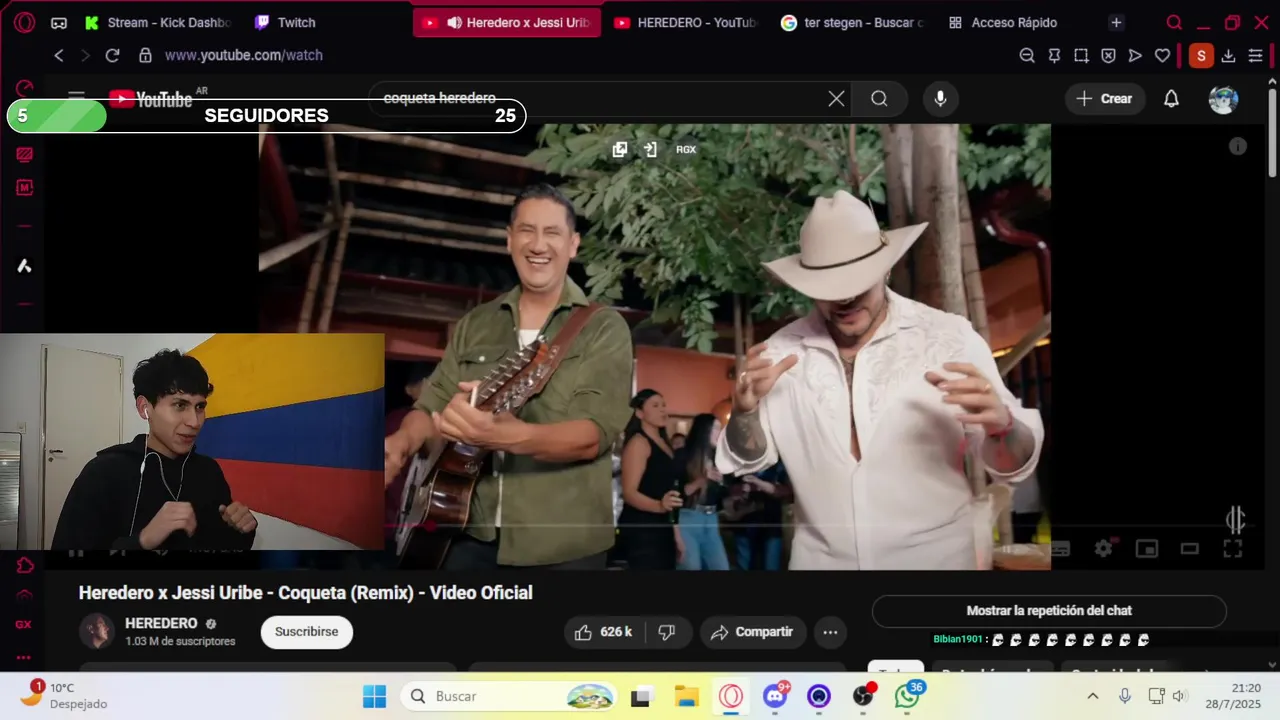
Task: Click the Suscribirse button
Action: click(x=307, y=632)
